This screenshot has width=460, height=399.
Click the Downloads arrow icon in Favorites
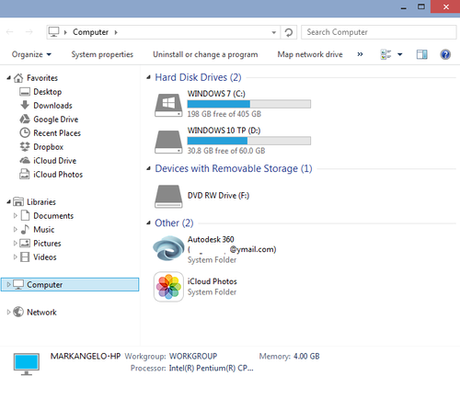25,105
